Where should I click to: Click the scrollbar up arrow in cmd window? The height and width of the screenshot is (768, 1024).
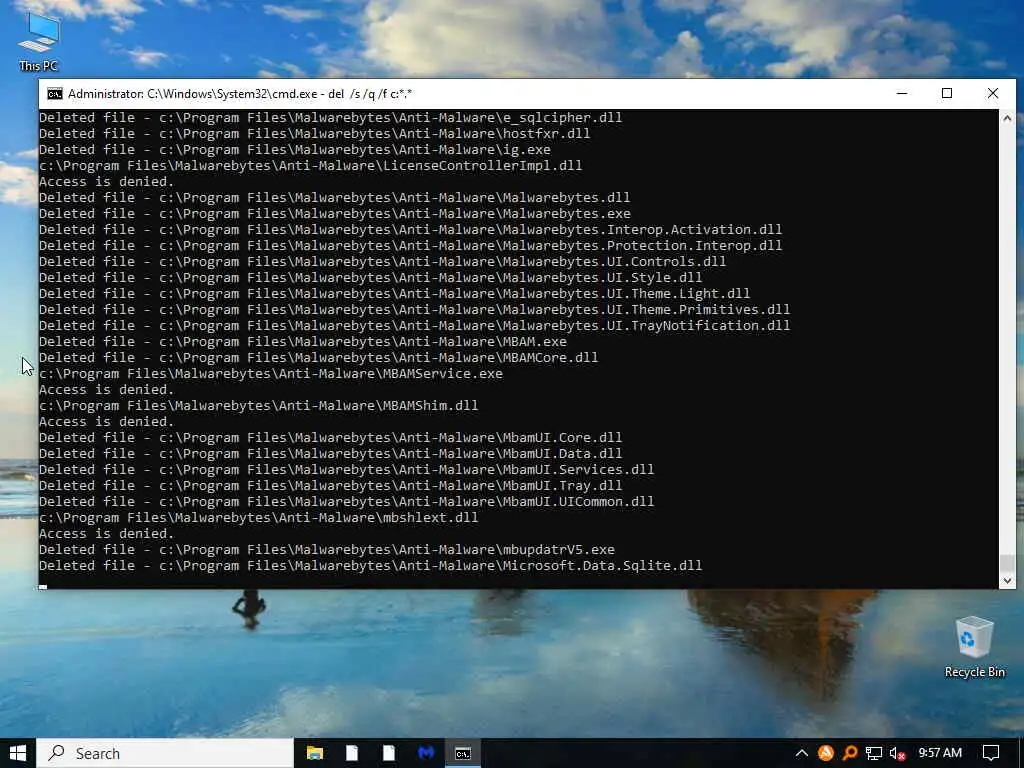pos(1007,118)
